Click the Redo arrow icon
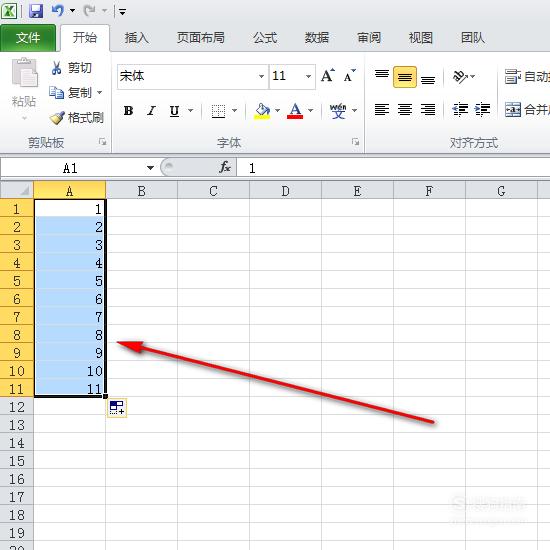550x550 pixels. pyautogui.click(x=89, y=11)
